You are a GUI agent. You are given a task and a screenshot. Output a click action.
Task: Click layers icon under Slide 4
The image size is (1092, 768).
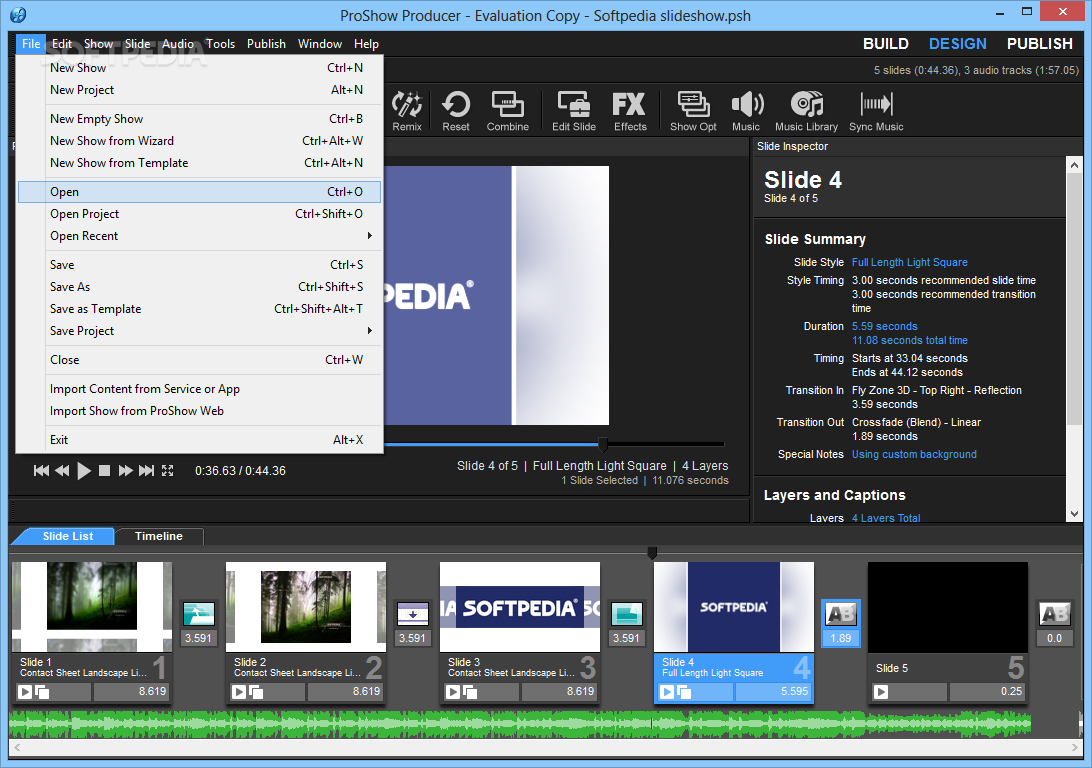tap(683, 691)
